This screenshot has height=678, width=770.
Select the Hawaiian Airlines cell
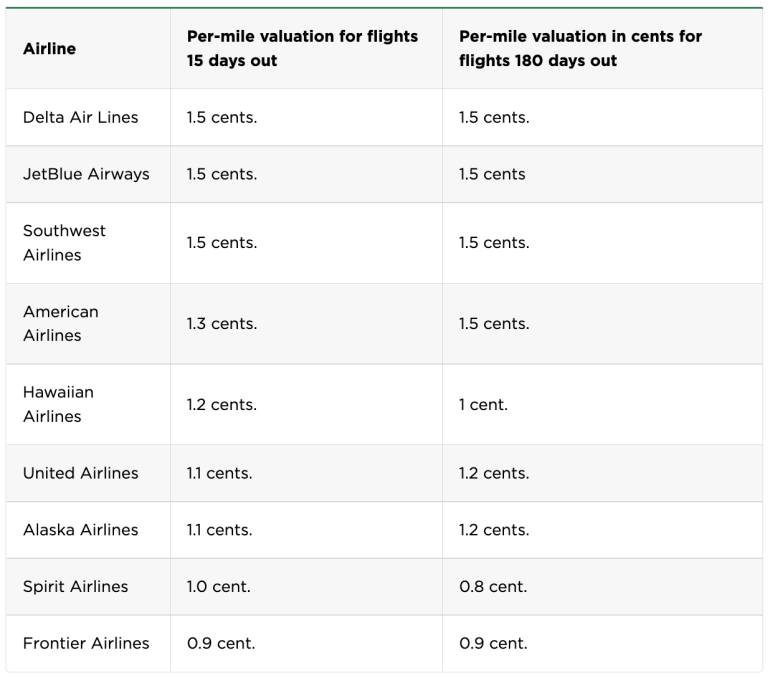[x=58, y=405]
